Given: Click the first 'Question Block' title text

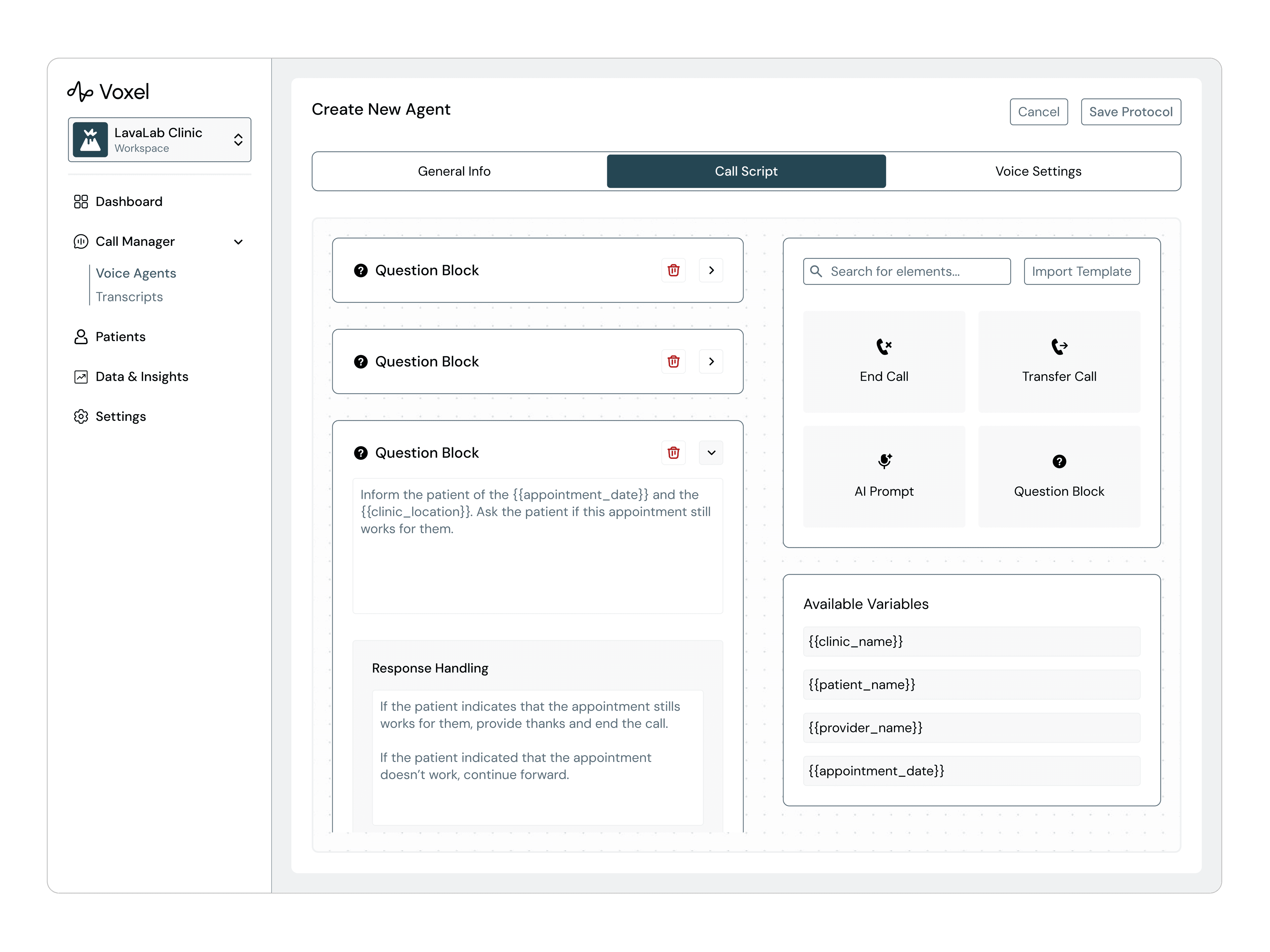Looking at the screenshot, I should (427, 270).
